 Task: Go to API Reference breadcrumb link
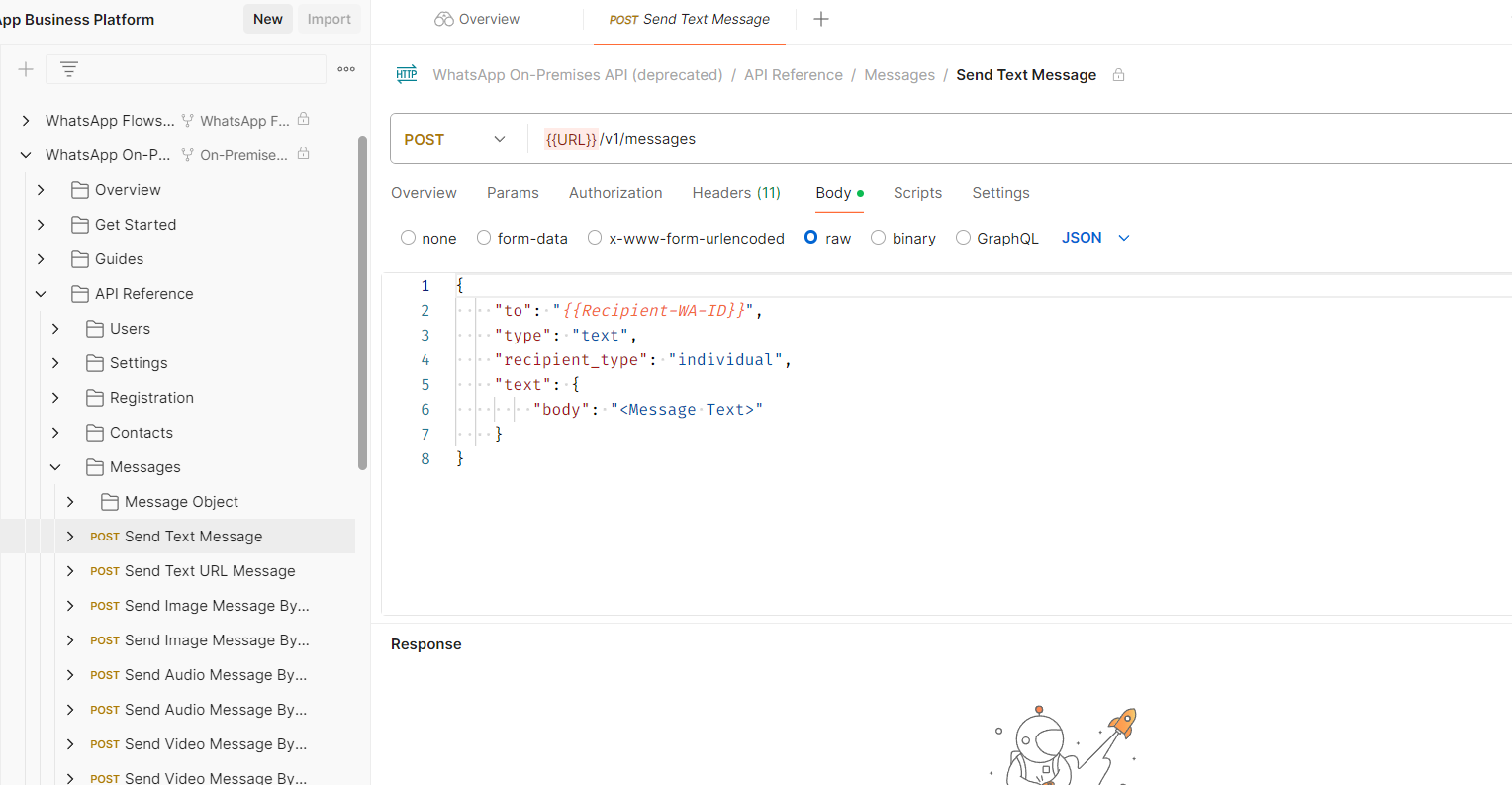tap(794, 75)
